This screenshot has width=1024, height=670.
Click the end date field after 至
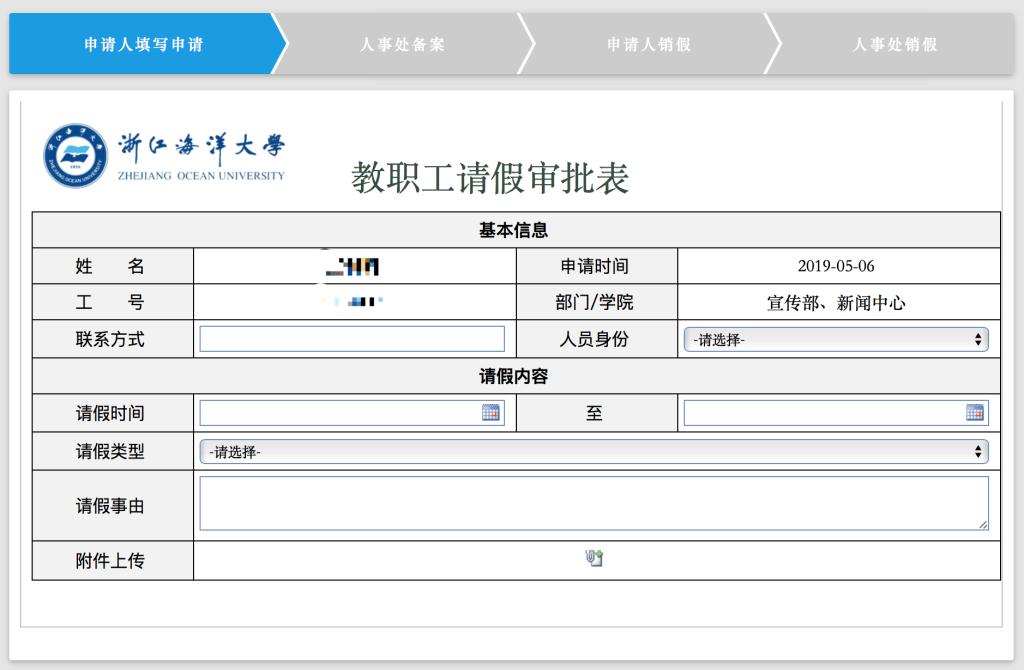coord(823,412)
